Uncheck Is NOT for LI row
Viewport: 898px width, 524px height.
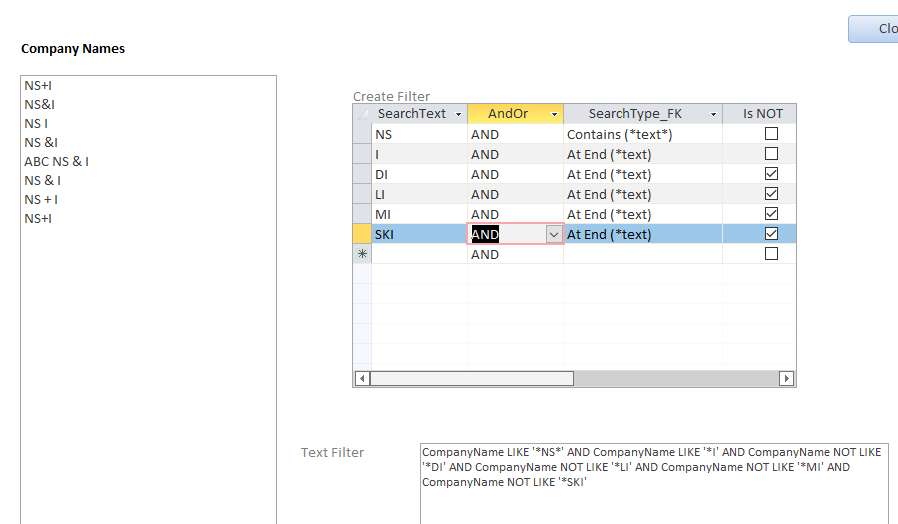click(771, 194)
